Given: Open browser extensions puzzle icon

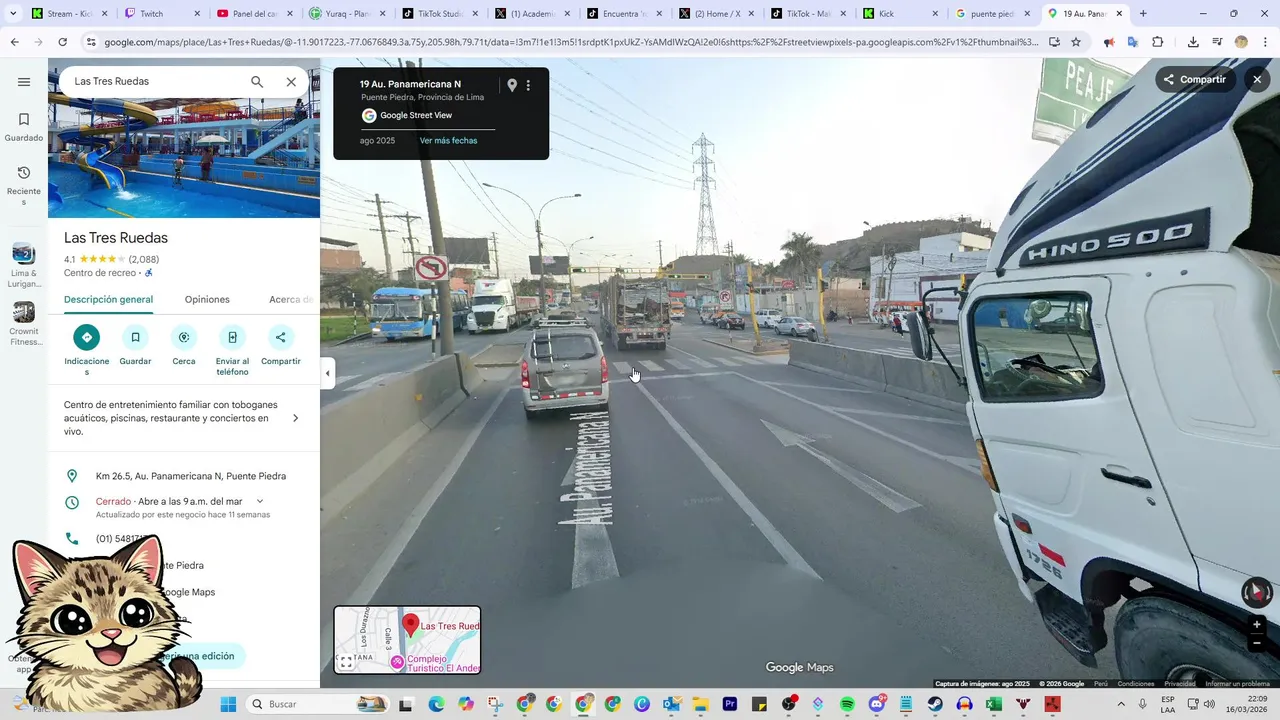Looking at the screenshot, I should click(1158, 42).
